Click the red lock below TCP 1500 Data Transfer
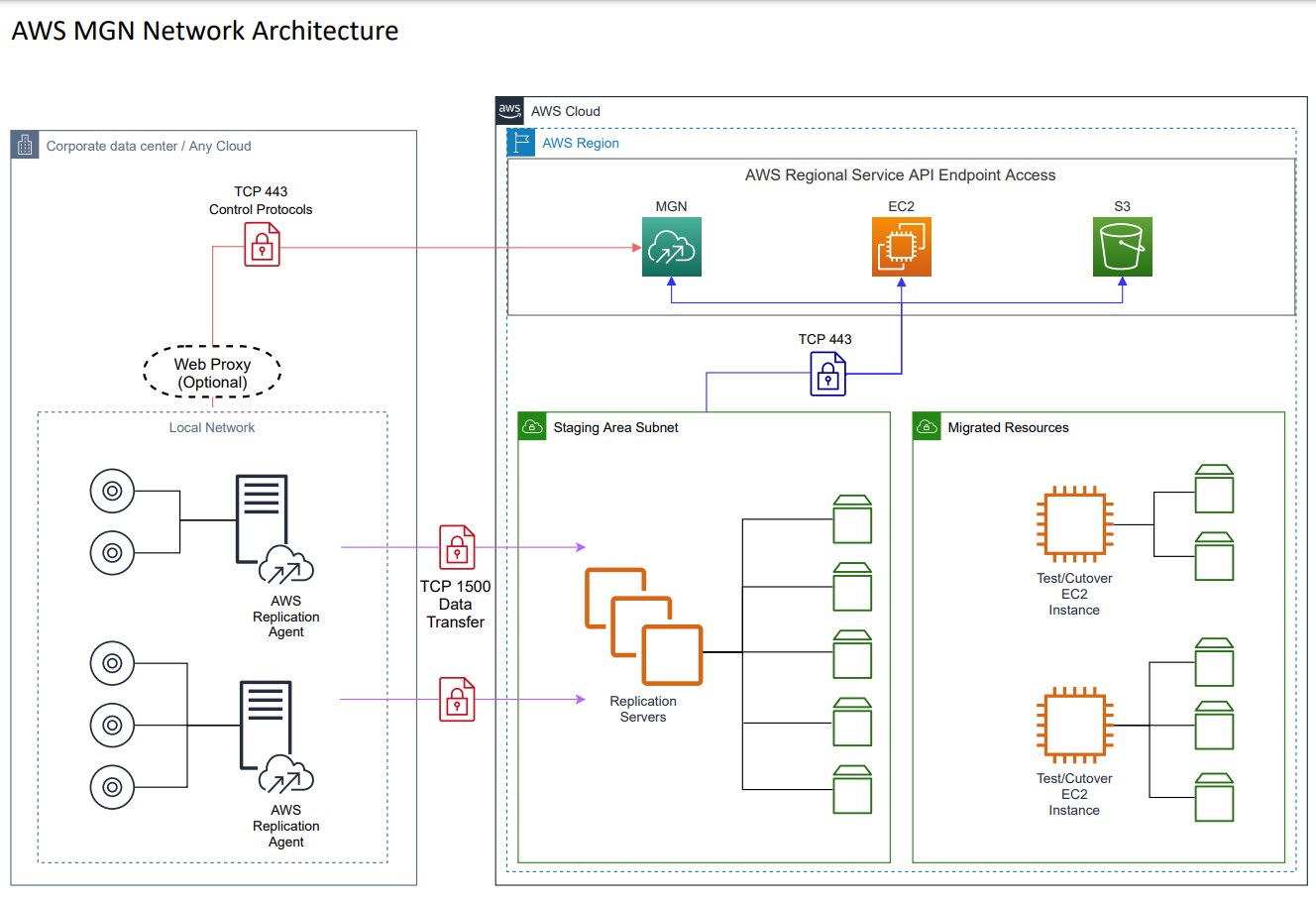This screenshot has height=903, width=1316. [457, 699]
